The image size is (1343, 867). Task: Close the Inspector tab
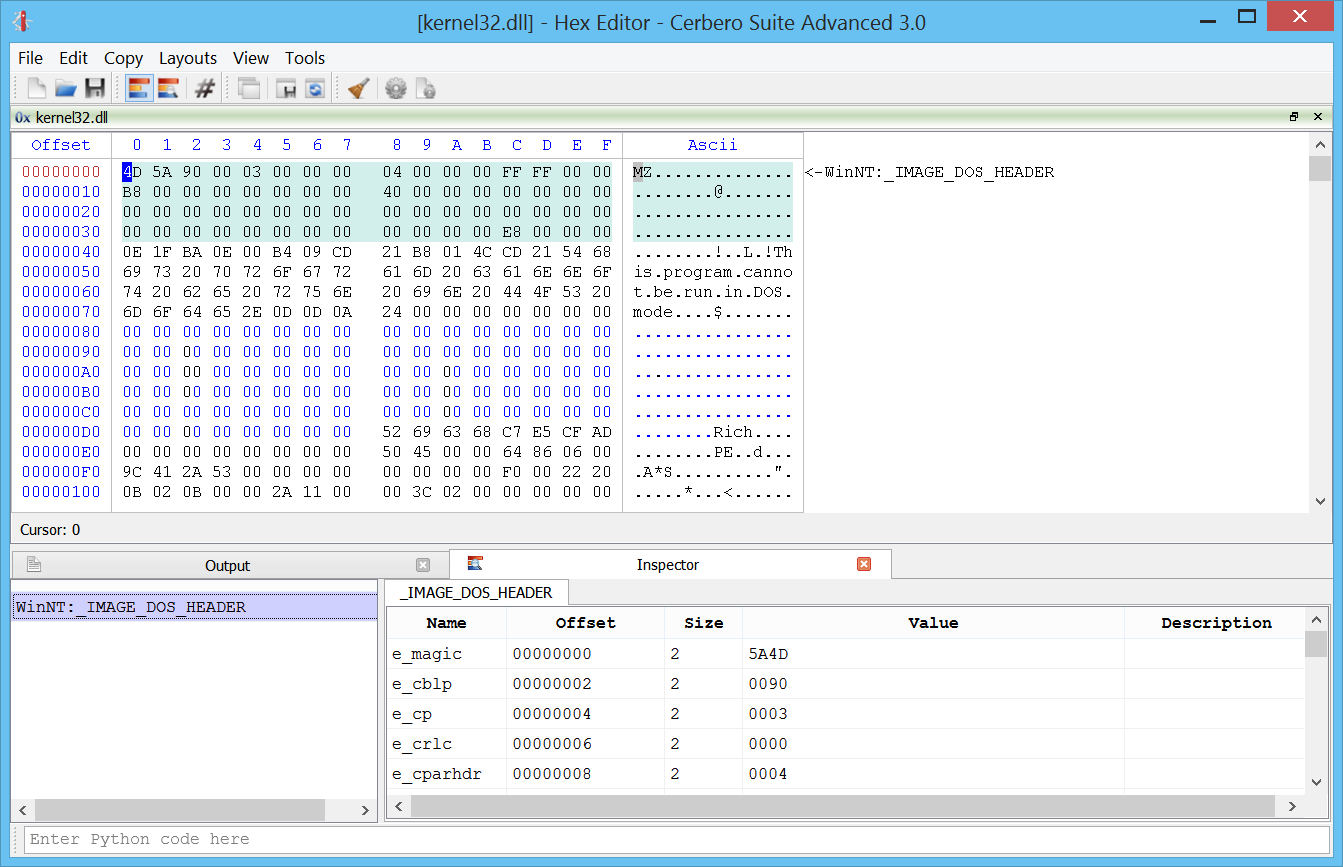(x=864, y=564)
